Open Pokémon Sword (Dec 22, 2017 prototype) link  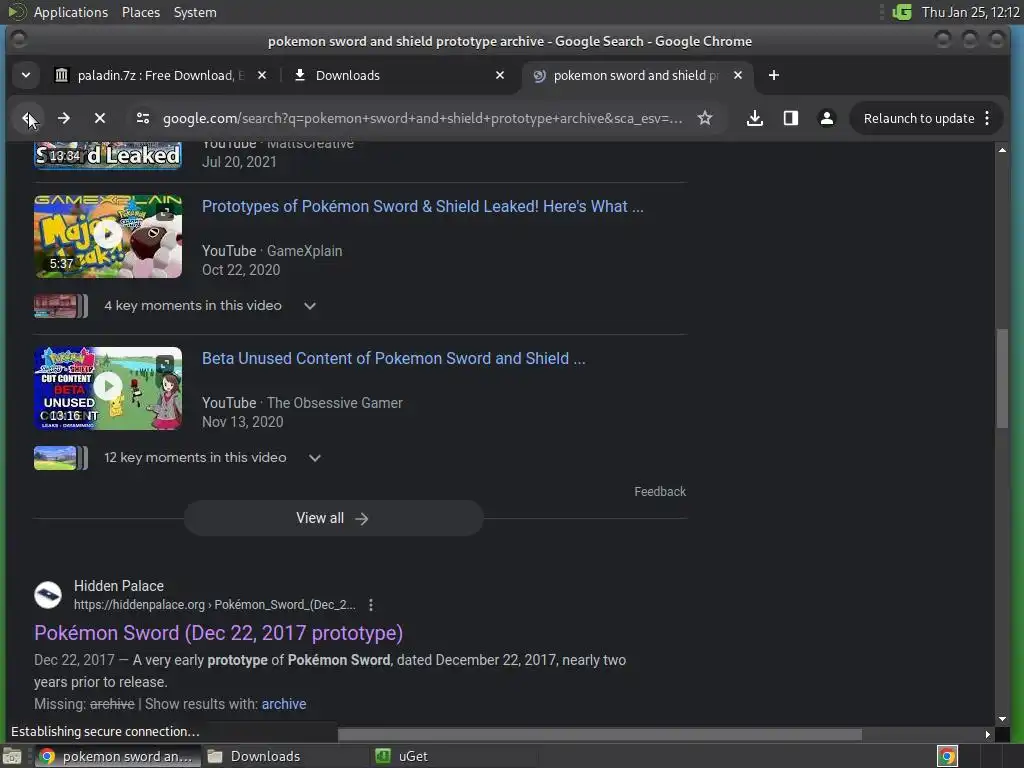218,633
